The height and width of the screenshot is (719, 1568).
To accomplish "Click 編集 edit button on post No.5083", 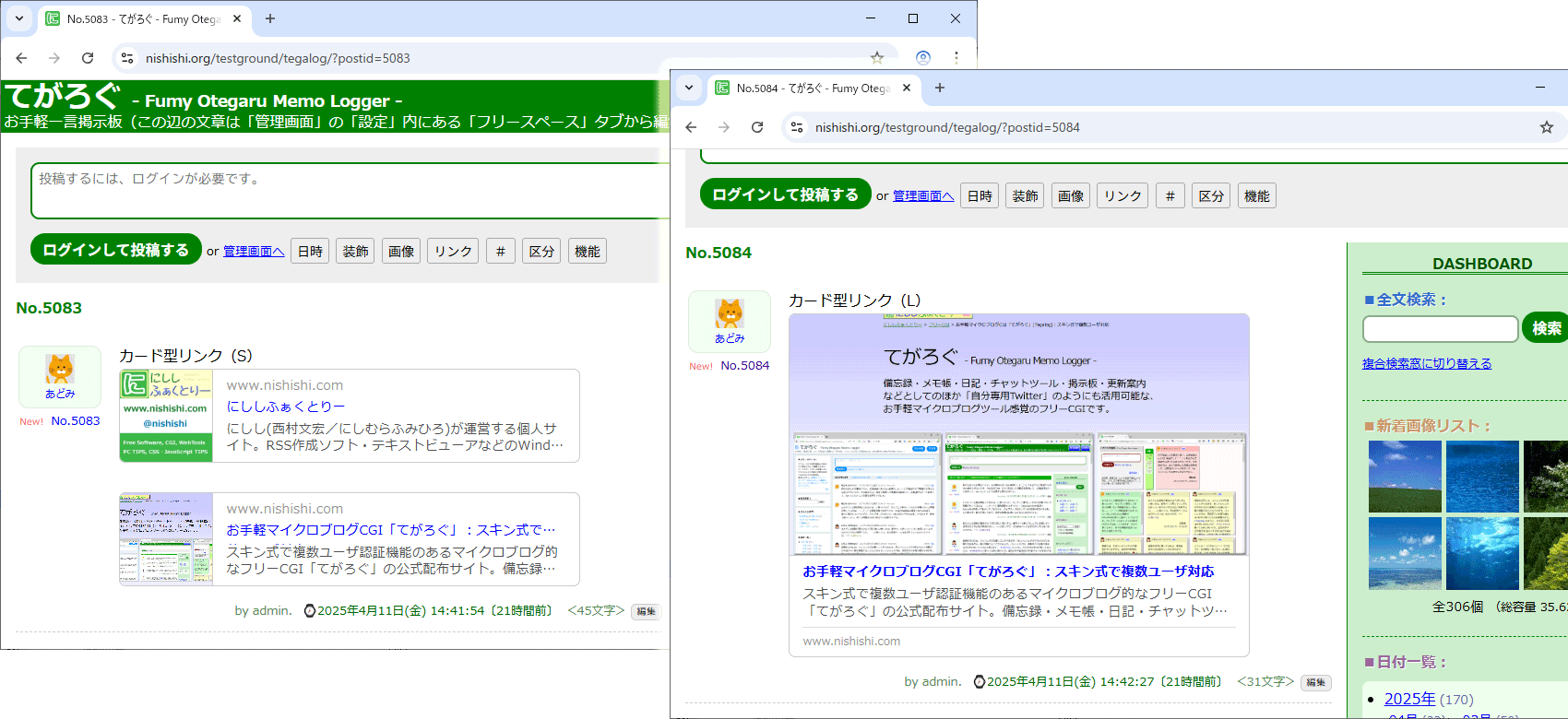I will (x=646, y=611).
